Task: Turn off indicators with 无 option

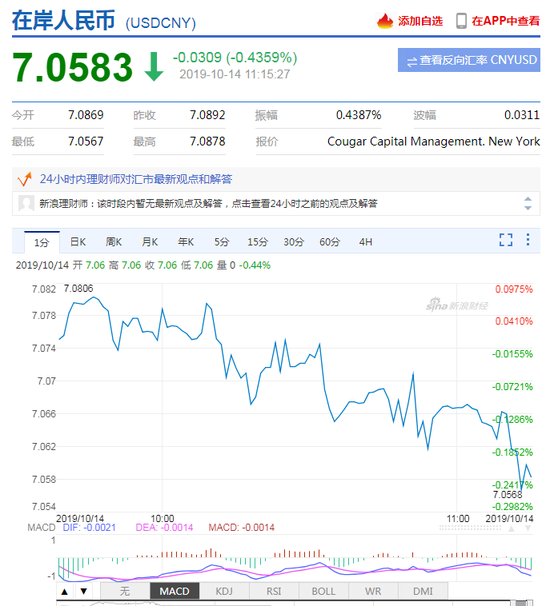Action: (125, 591)
